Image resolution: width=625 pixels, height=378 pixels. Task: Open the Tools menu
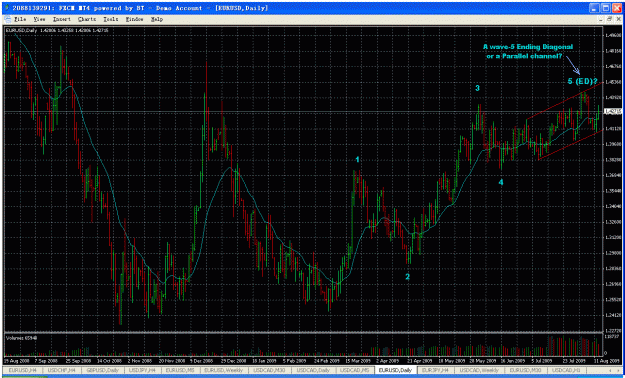(111, 19)
